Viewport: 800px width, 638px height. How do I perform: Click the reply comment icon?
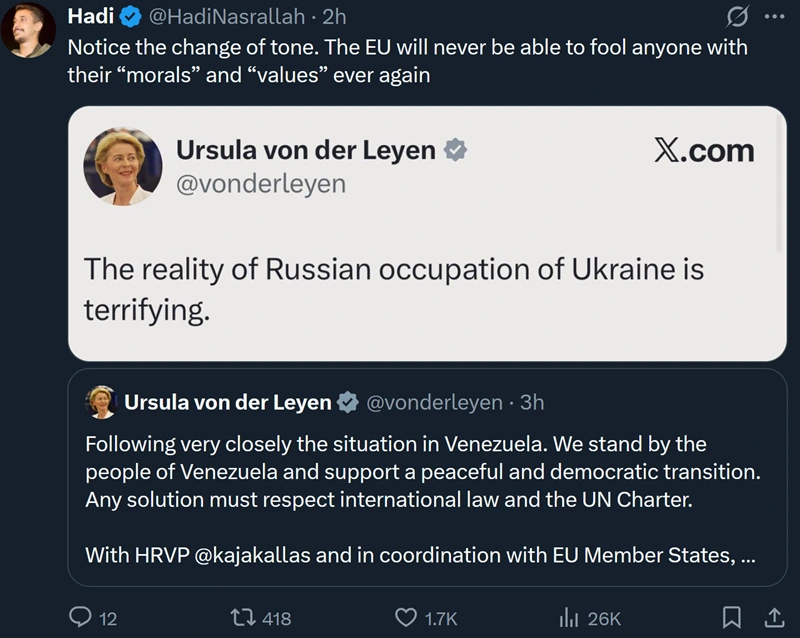pos(81,618)
